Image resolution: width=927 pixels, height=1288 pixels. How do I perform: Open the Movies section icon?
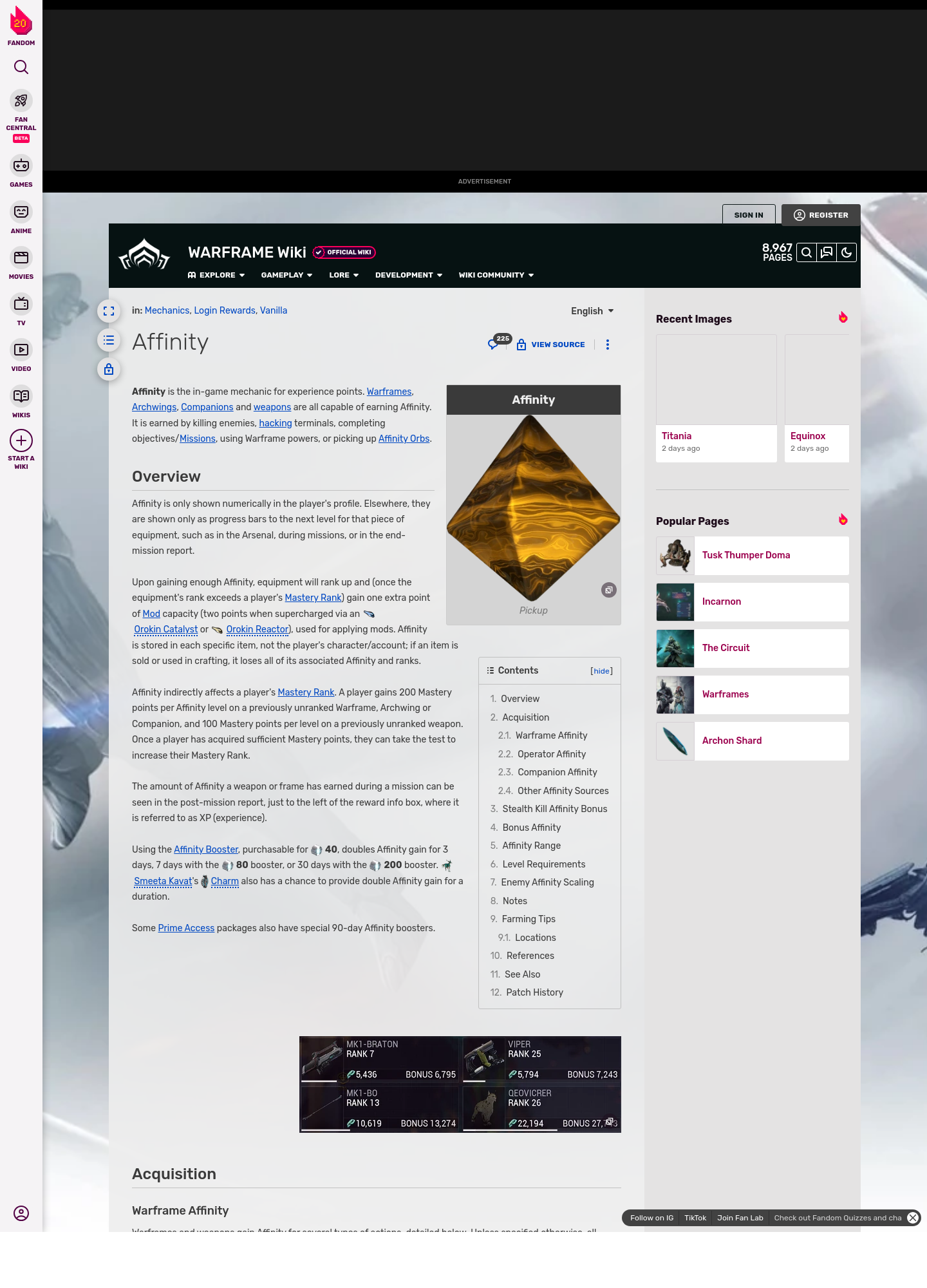(21, 258)
